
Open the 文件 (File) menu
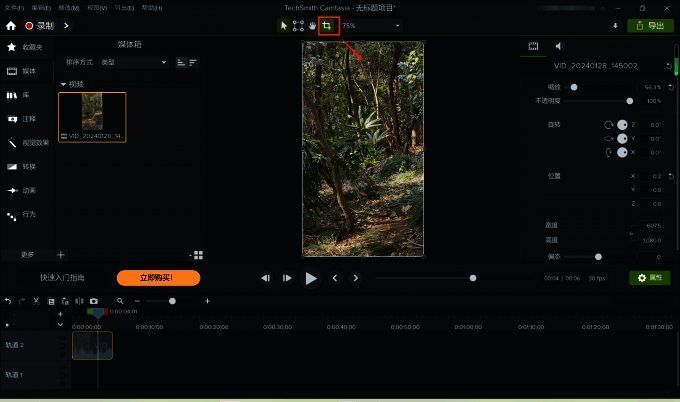tap(13, 7)
